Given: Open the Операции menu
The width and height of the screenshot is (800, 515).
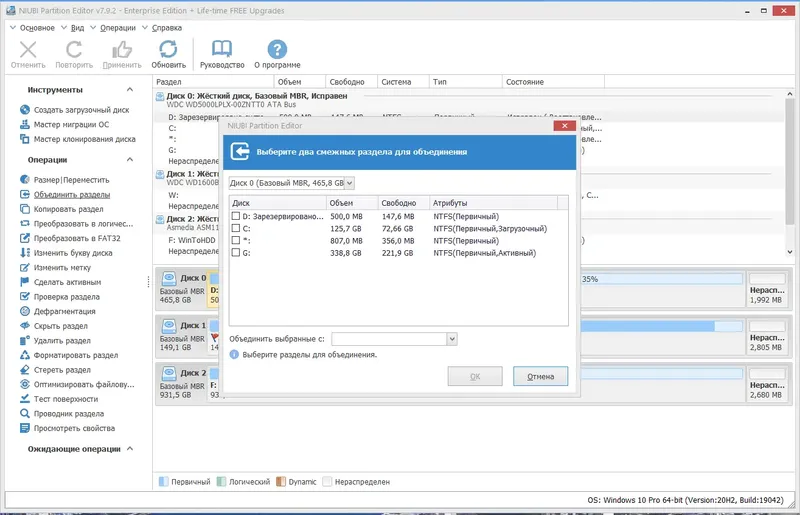Looking at the screenshot, I should coord(118,28).
